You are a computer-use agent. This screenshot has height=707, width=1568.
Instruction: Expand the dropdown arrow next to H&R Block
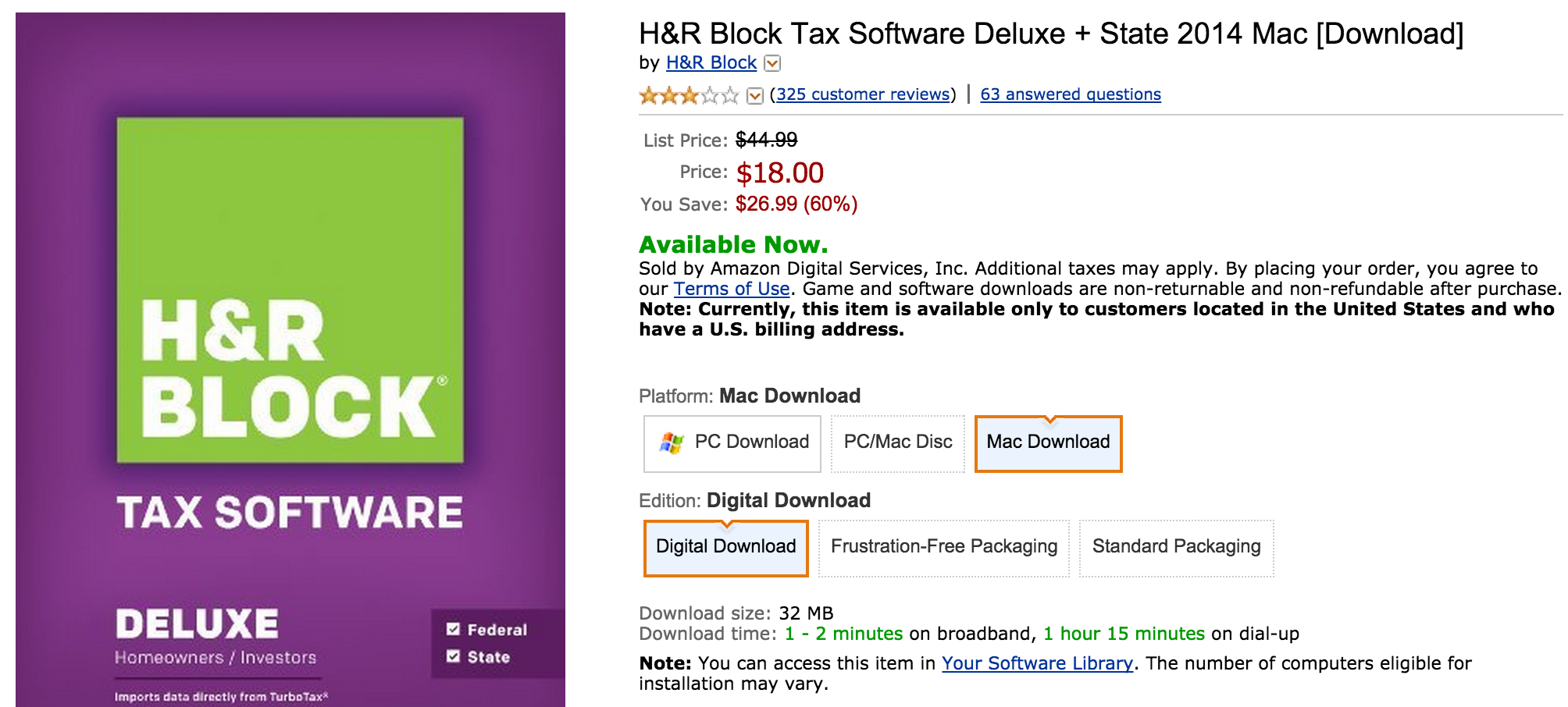772,62
